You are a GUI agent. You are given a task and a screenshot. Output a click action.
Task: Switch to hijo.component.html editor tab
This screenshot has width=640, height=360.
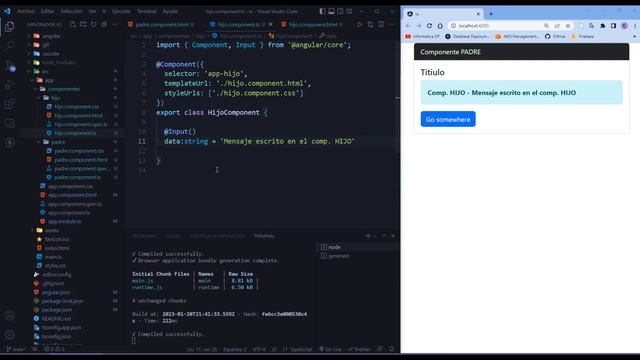click(313, 24)
